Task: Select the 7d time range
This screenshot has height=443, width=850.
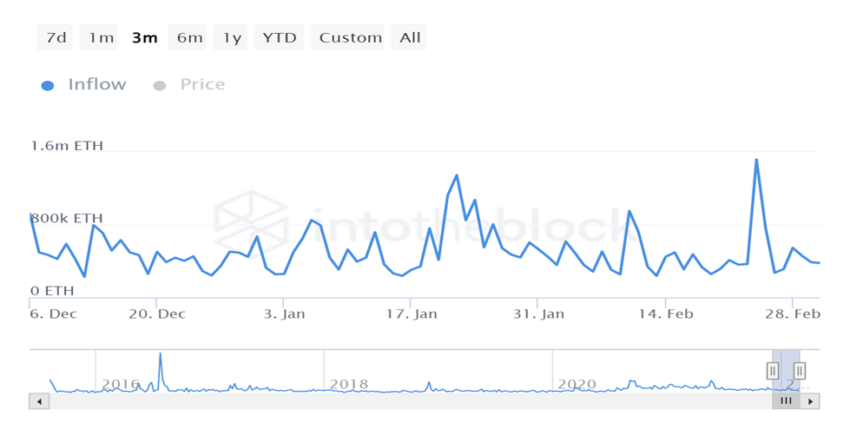Action: (55, 37)
